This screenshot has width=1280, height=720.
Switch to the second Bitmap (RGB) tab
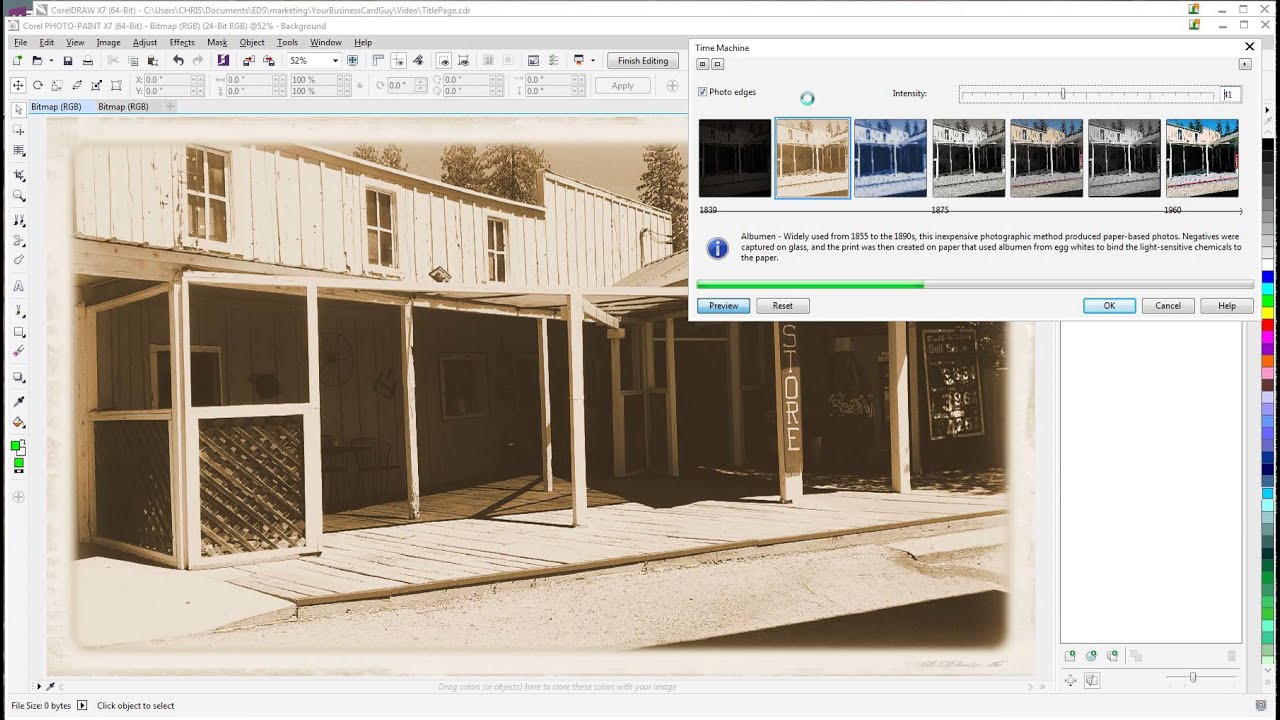[123, 107]
